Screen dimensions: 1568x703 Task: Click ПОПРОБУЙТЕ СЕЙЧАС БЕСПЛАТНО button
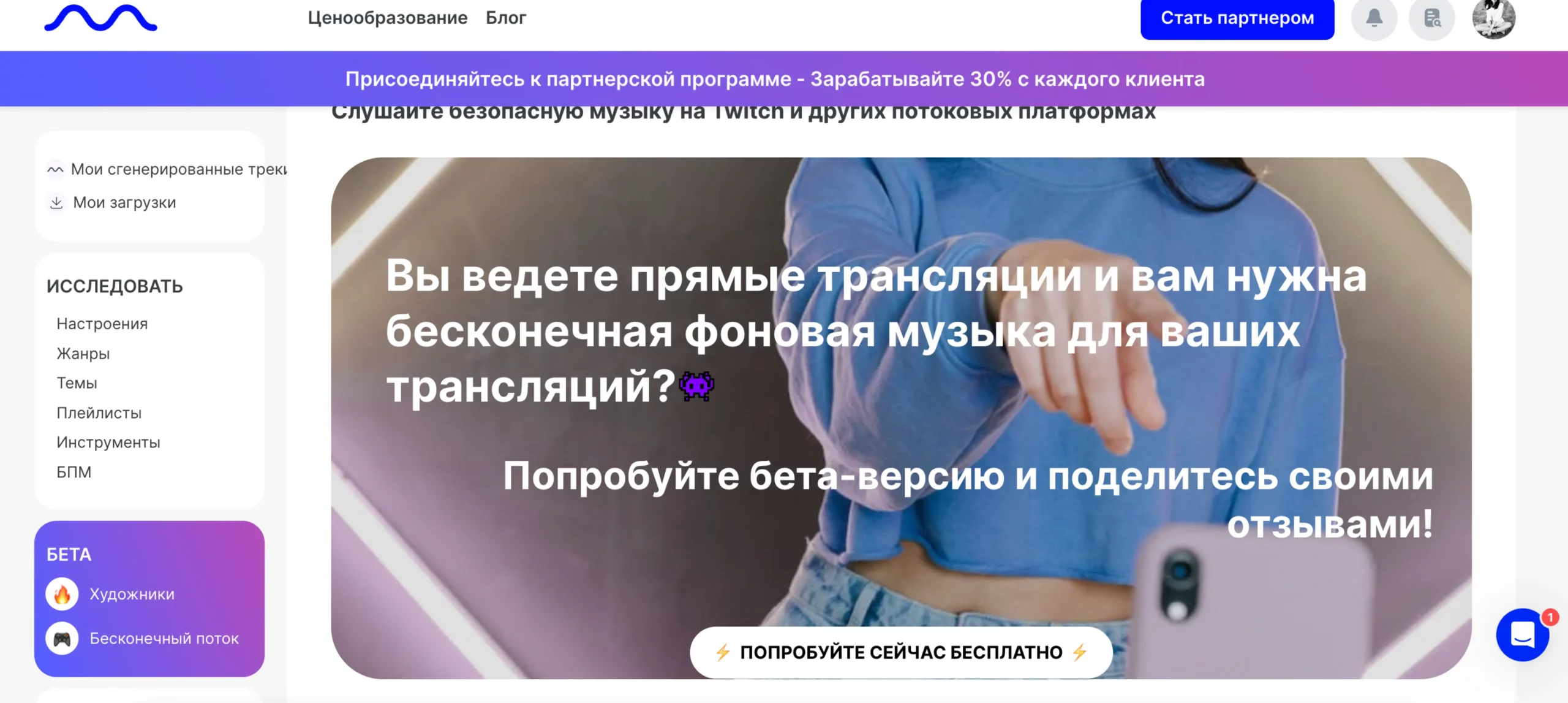(x=901, y=652)
